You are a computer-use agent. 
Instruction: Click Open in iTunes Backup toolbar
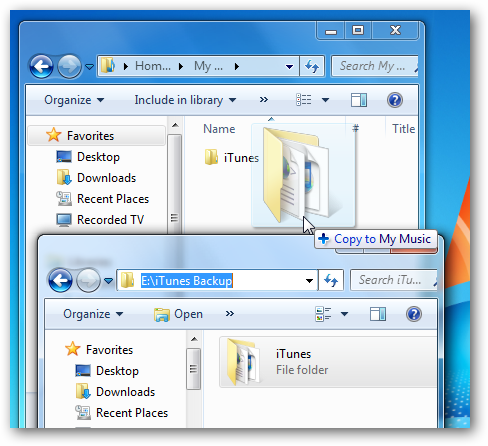[178, 314]
